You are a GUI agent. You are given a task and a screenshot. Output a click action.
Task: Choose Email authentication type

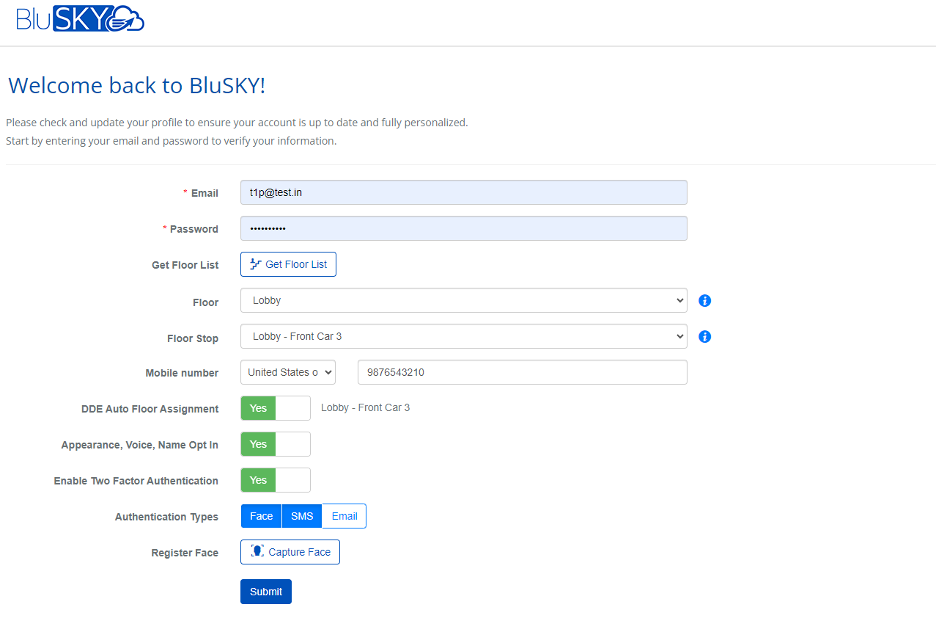coord(344,516)
